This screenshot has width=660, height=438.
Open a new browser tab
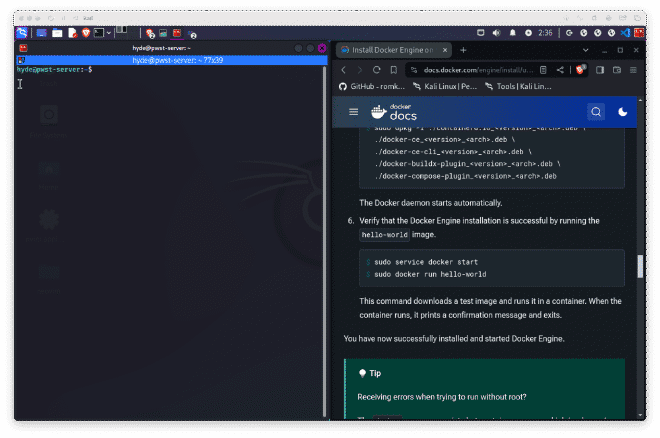pyautogui.click(x=463, y=50)
